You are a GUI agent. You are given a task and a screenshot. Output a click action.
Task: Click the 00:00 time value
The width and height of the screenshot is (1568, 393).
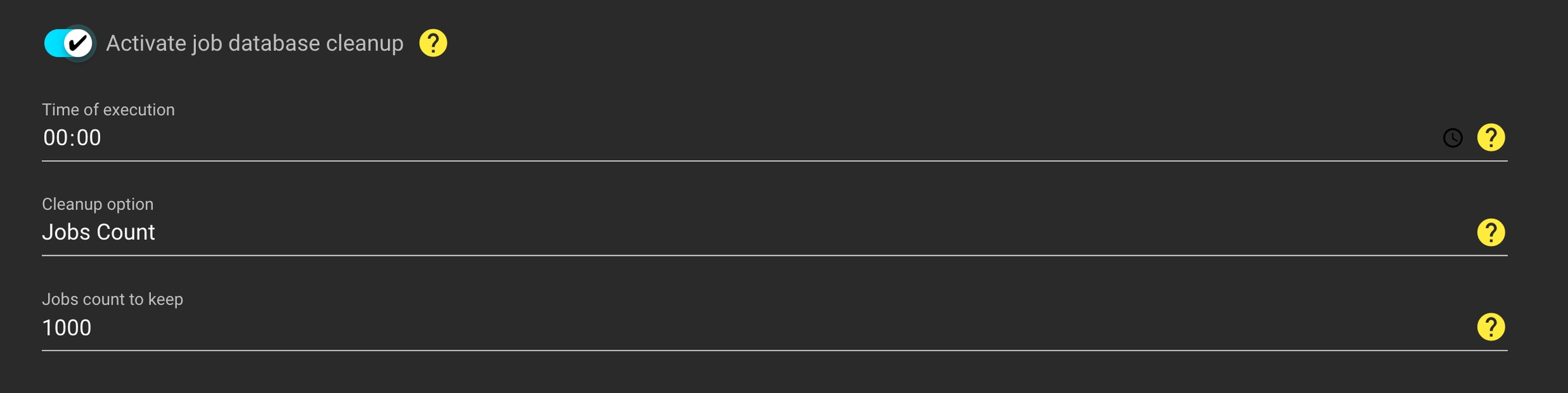[72, 138]
